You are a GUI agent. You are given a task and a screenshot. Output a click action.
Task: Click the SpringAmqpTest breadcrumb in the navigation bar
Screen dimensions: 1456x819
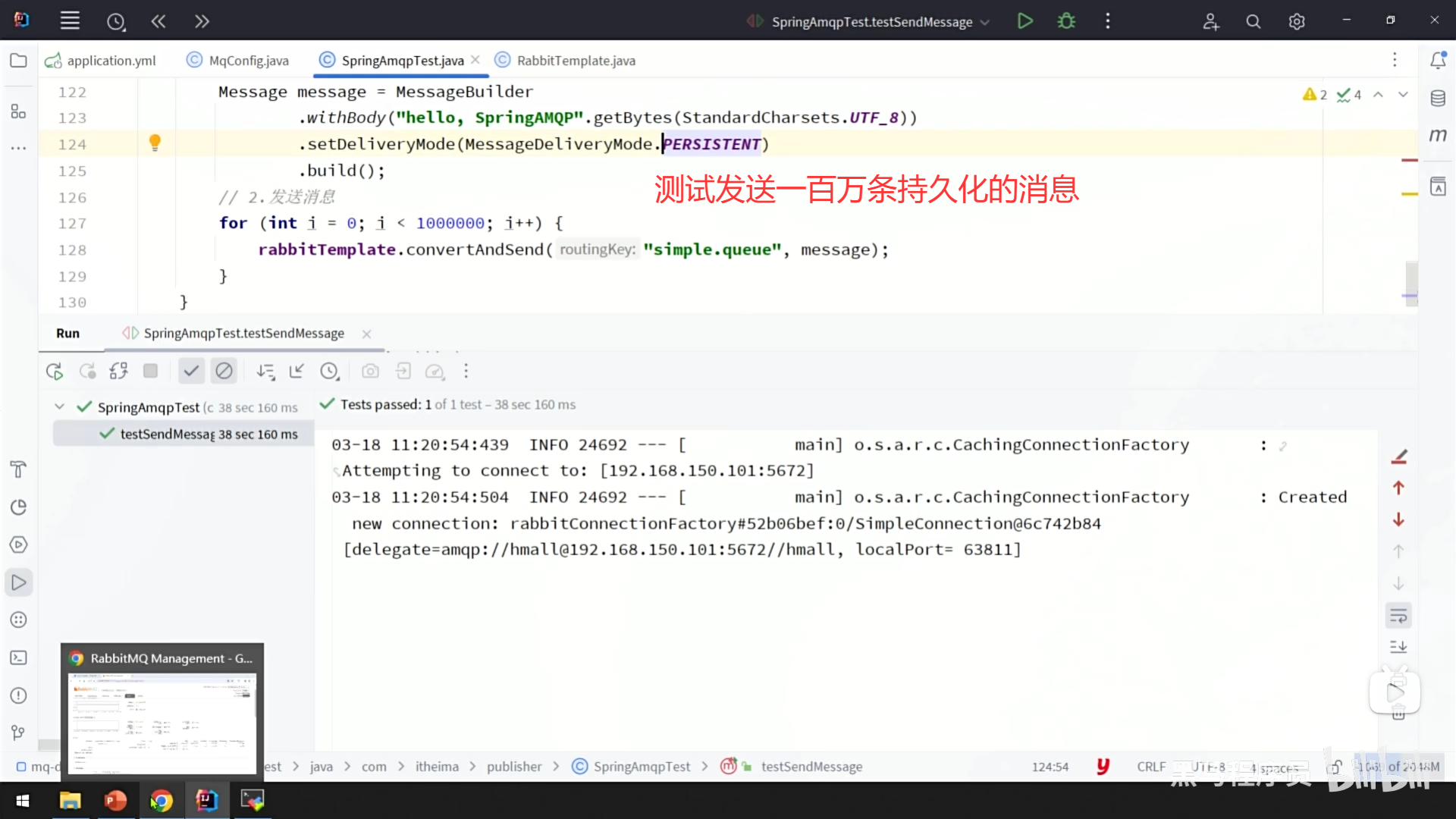(641, 767)
